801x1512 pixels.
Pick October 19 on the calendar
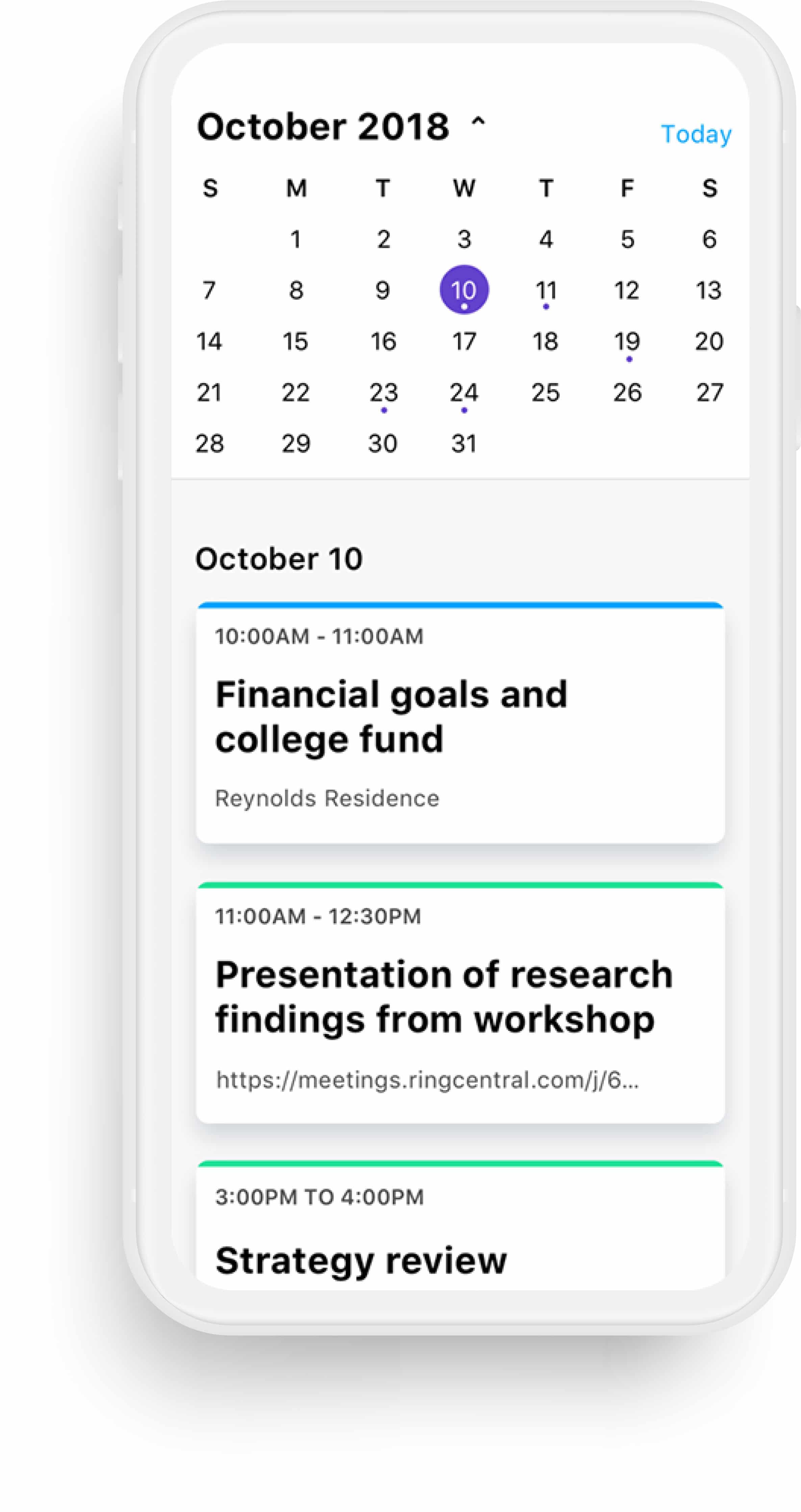(x=627, y=342)
